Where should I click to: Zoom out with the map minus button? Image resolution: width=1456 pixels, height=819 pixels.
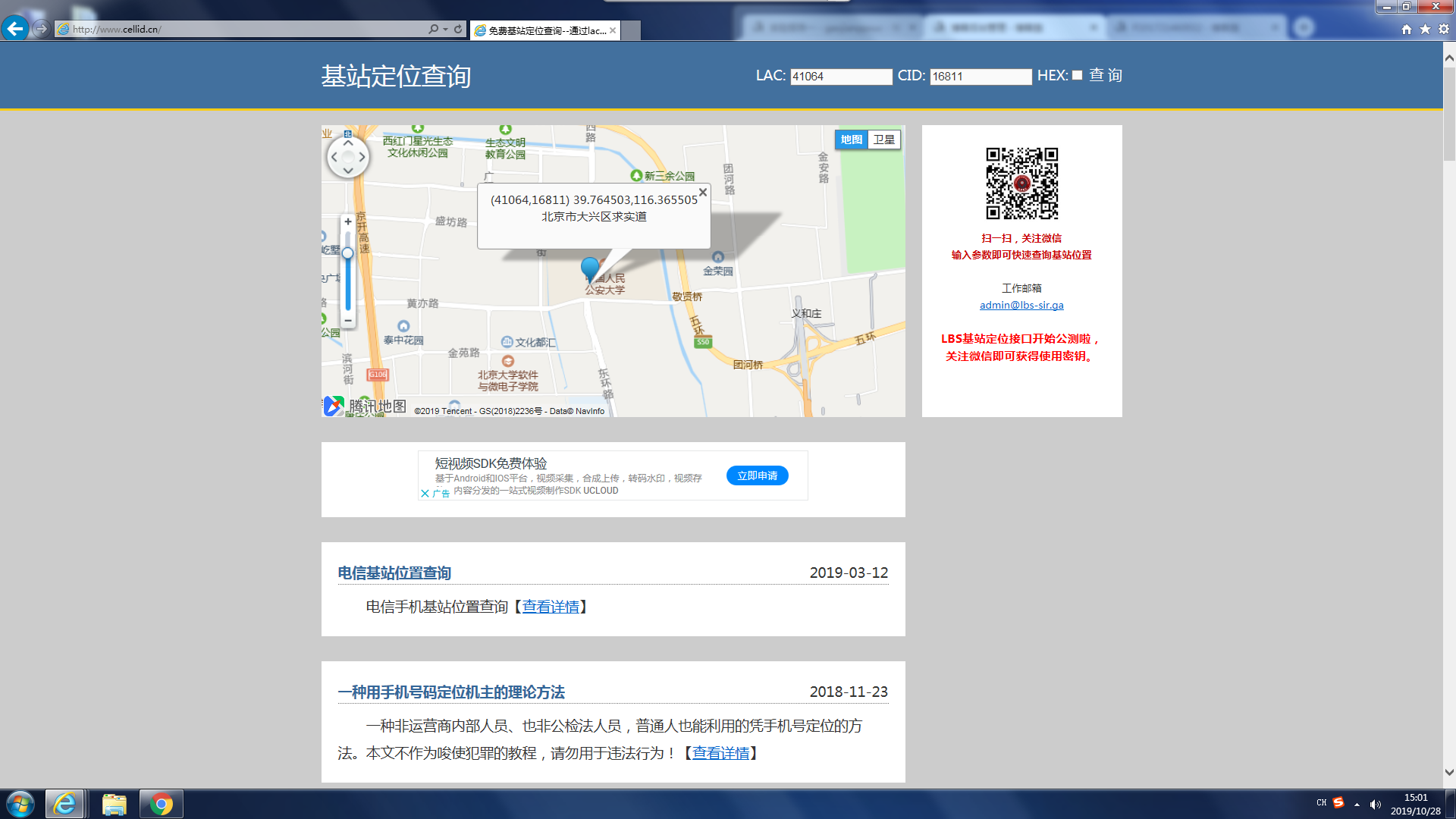click(347, 320)
